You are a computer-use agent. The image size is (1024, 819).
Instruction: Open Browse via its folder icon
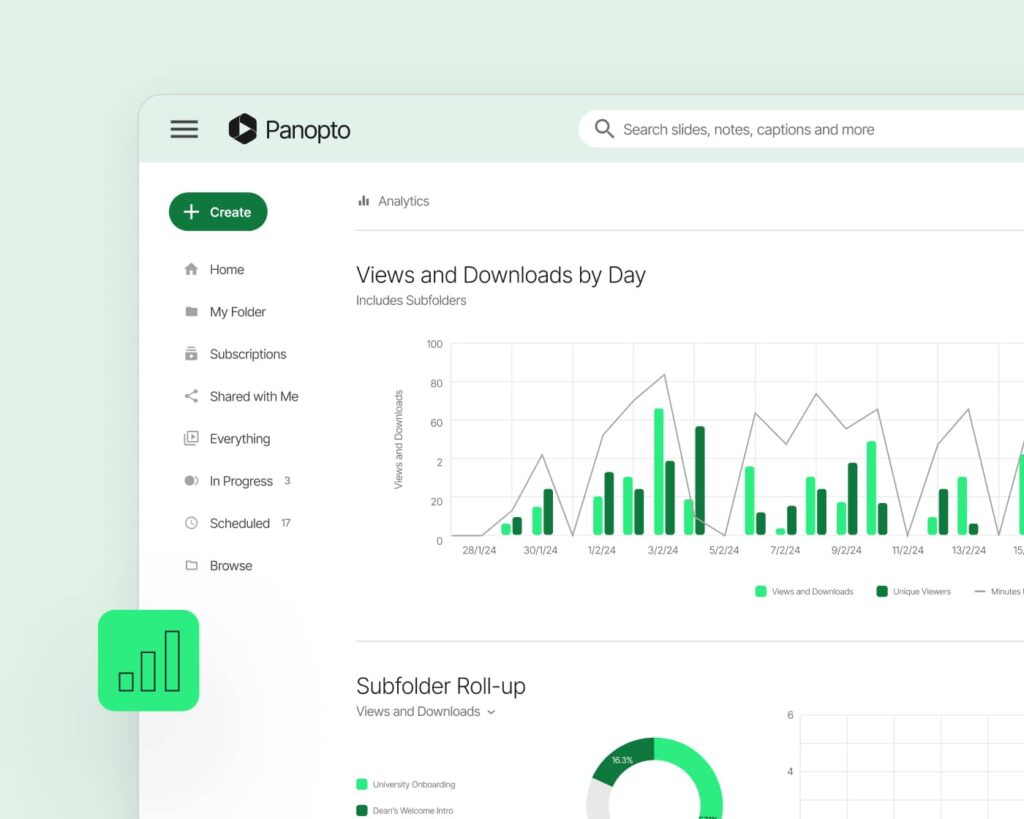click(190, 565)
